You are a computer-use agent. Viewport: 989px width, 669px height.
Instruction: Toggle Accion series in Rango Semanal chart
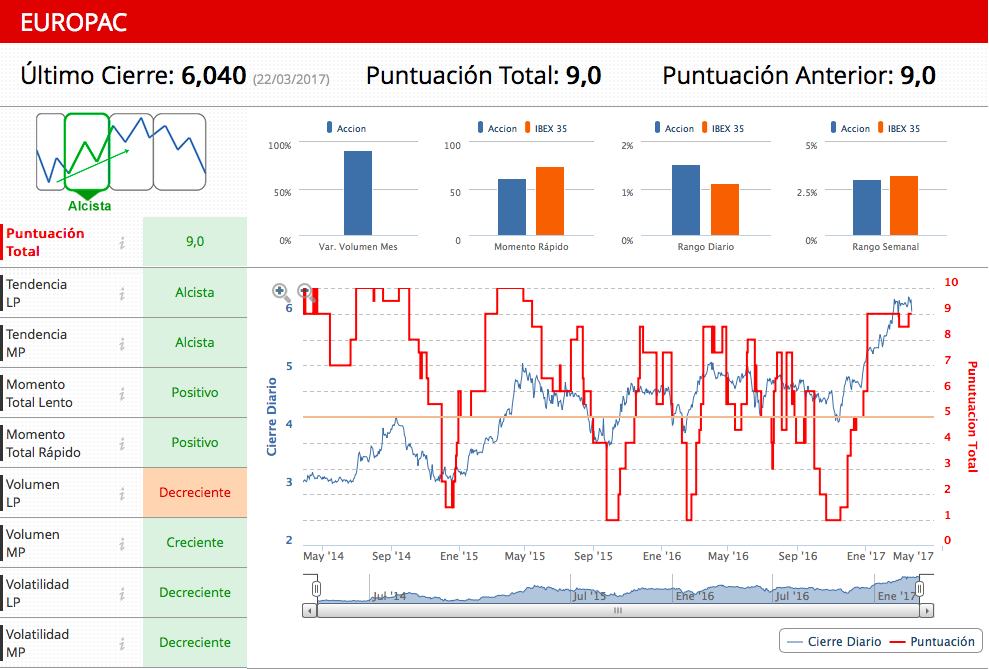850,128
